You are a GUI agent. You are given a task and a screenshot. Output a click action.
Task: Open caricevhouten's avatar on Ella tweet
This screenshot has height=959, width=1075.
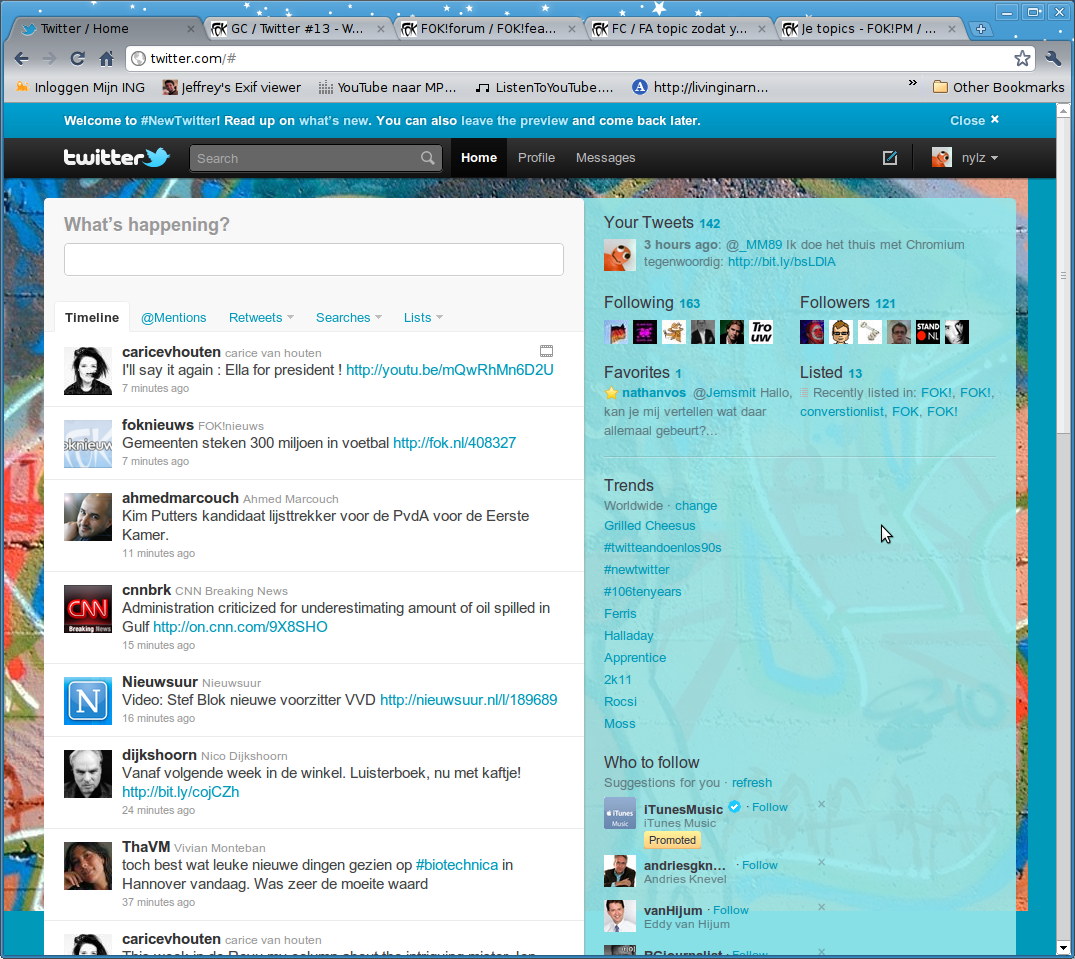88,371
